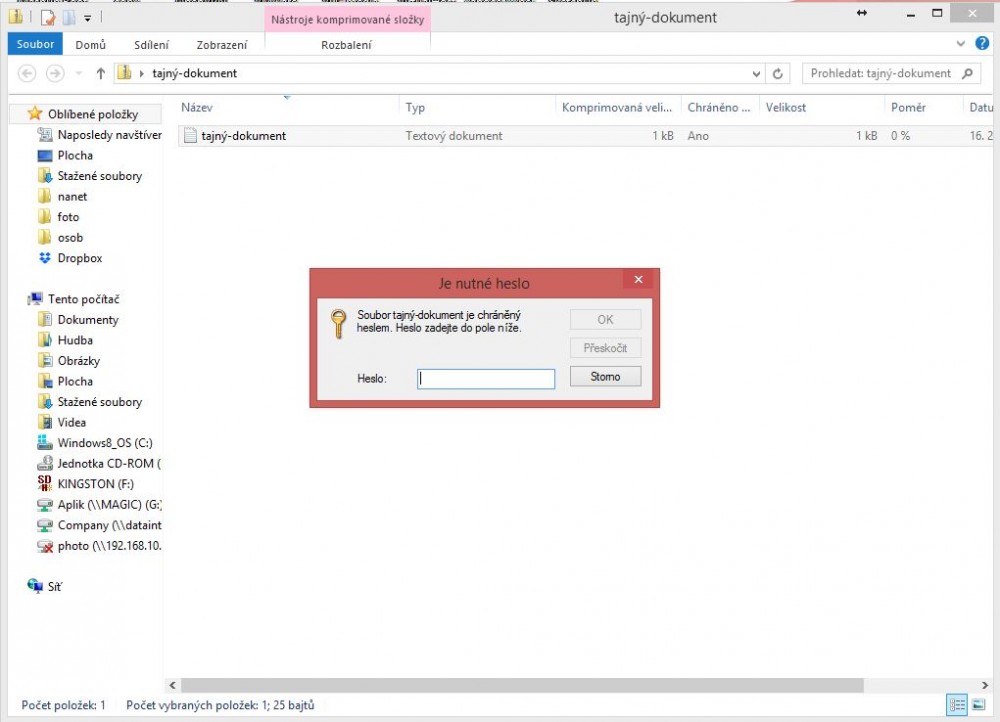Click the refresh button beside address bar
This screenshot has width=1000, height=722.
[780, 74]
